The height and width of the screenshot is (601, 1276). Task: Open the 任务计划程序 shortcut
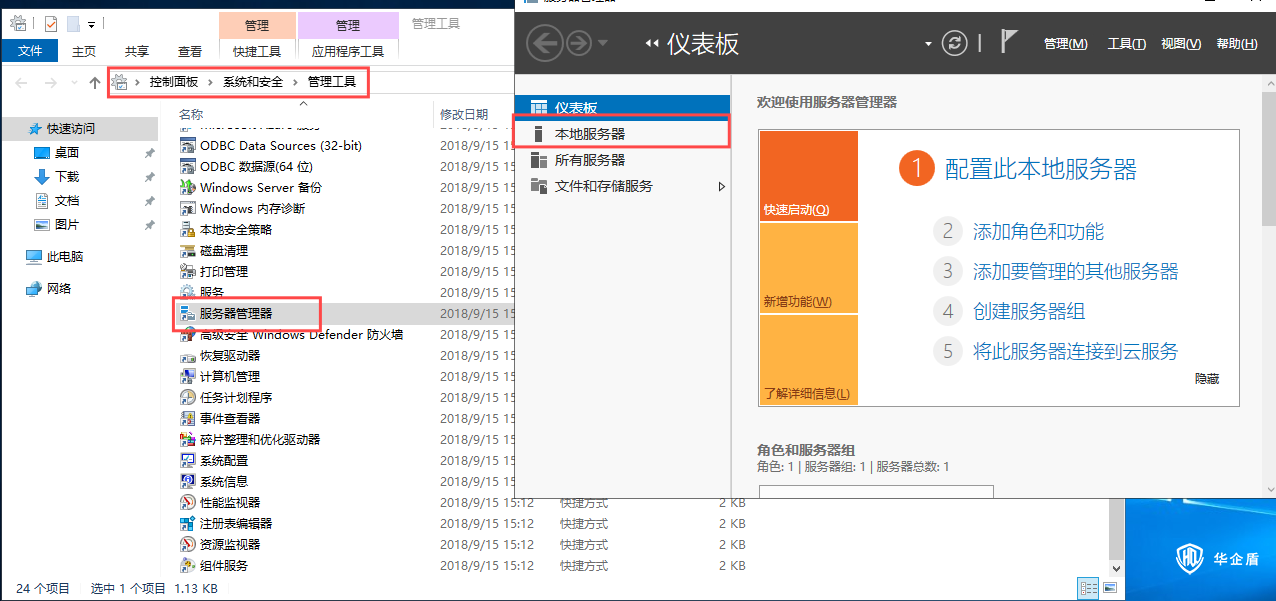[235, 397]
